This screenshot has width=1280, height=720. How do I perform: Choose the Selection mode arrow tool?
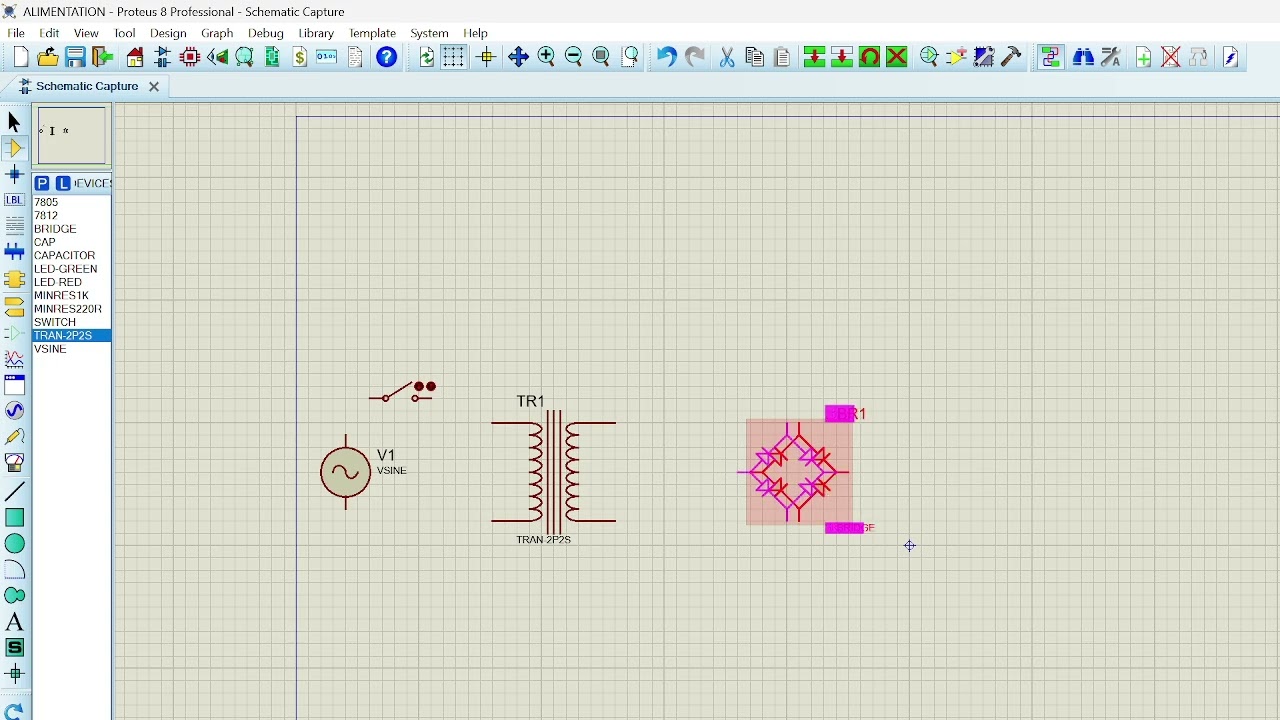(14, 122)
